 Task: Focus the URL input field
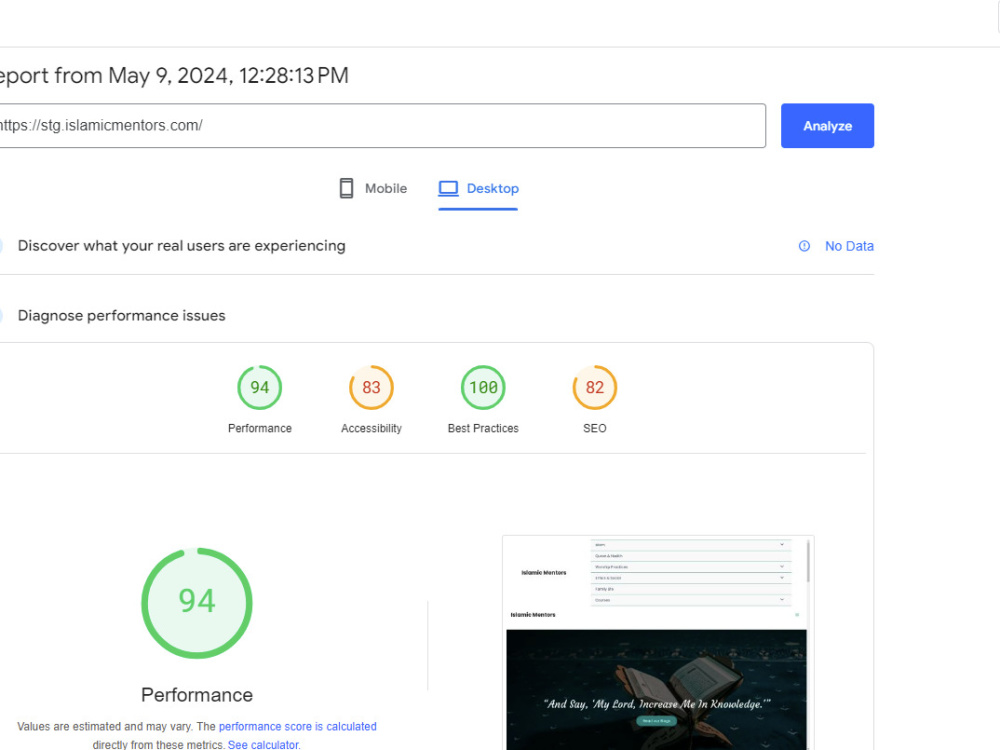[x=381, y=126]
